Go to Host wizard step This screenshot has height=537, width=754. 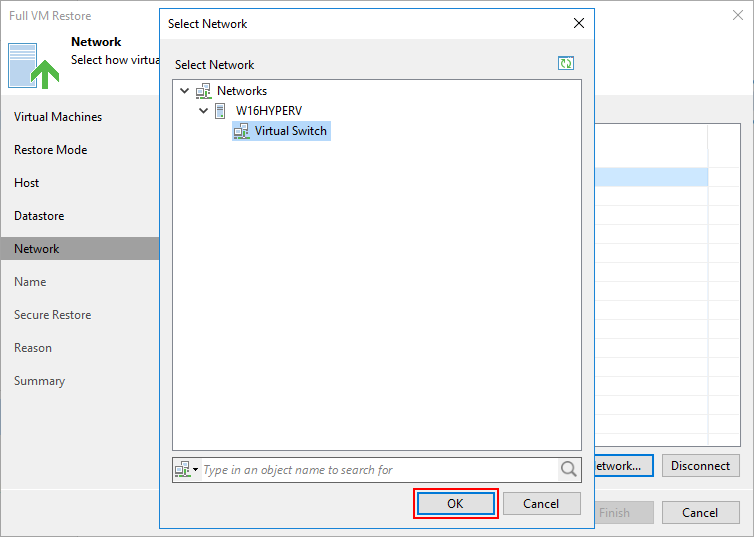click(26, 183)
